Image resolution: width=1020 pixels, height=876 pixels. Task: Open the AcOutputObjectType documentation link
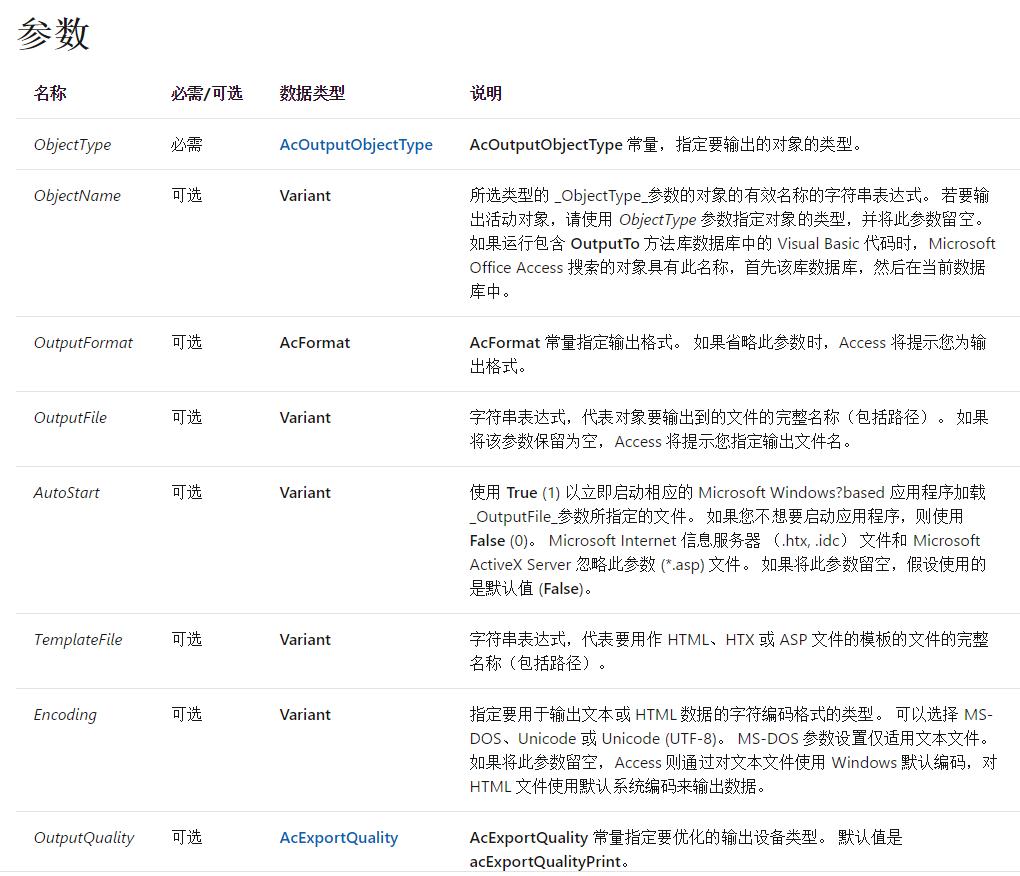click(355, 144)
